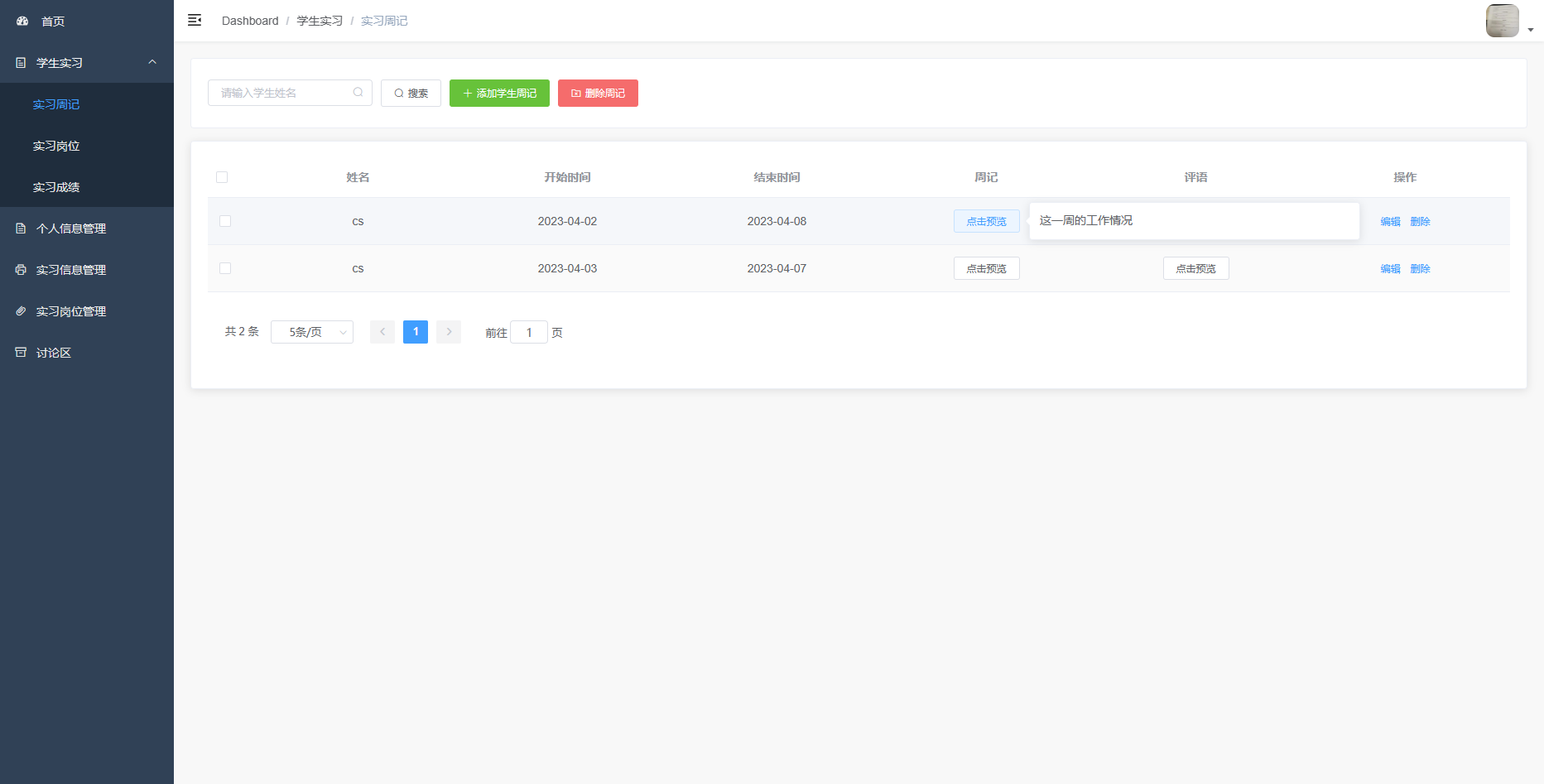
Task: Click the document icon beside 个人信息管理
Action: pos(21,228)
